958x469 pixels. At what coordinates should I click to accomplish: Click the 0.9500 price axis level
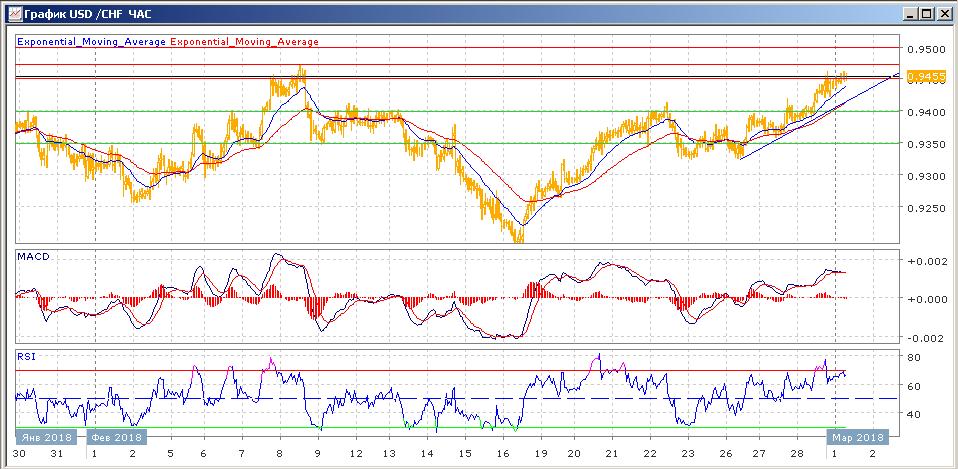coord(924,49)
